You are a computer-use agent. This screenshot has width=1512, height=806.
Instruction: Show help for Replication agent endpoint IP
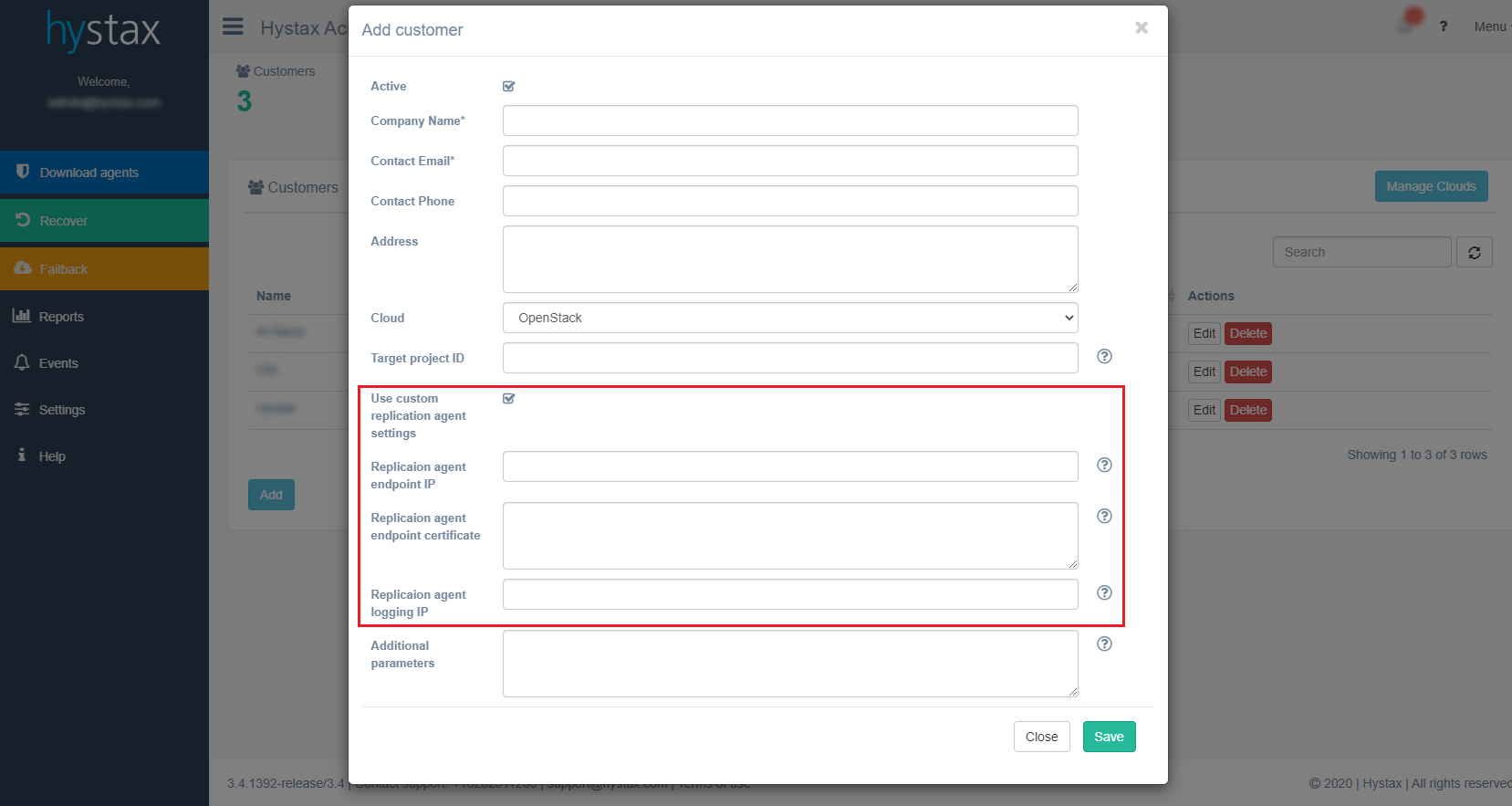click(x=1104, y=465)
